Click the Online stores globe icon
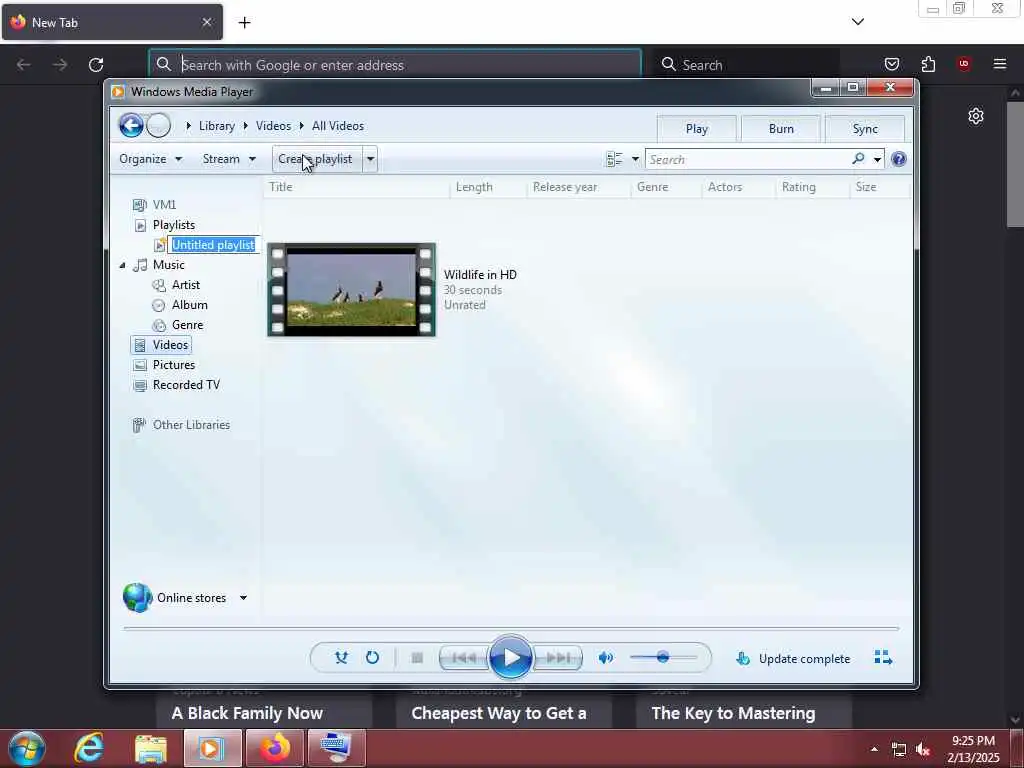1024x768 pixels. click(137, 598)
